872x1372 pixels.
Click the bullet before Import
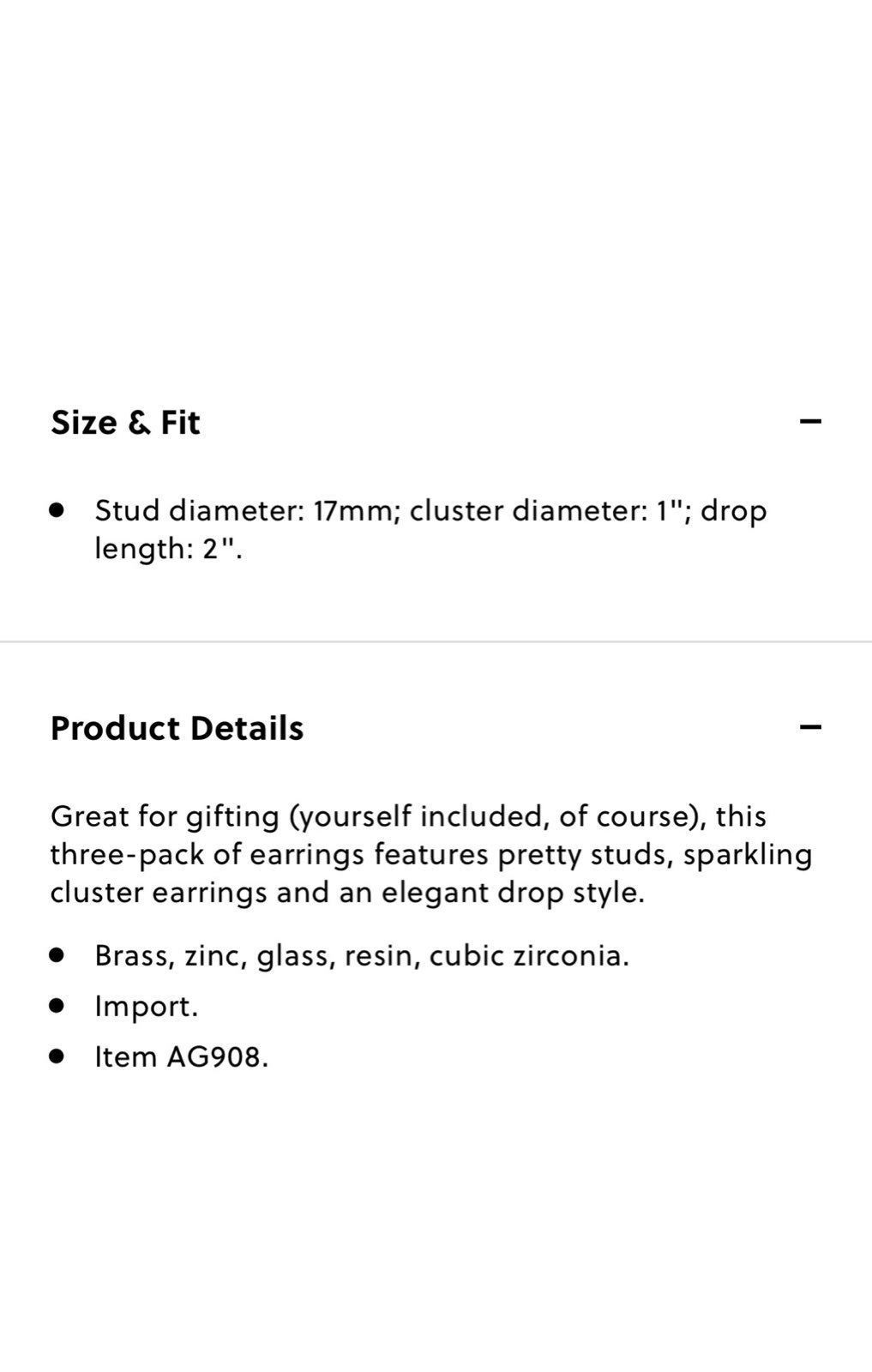pos(57,1005)
